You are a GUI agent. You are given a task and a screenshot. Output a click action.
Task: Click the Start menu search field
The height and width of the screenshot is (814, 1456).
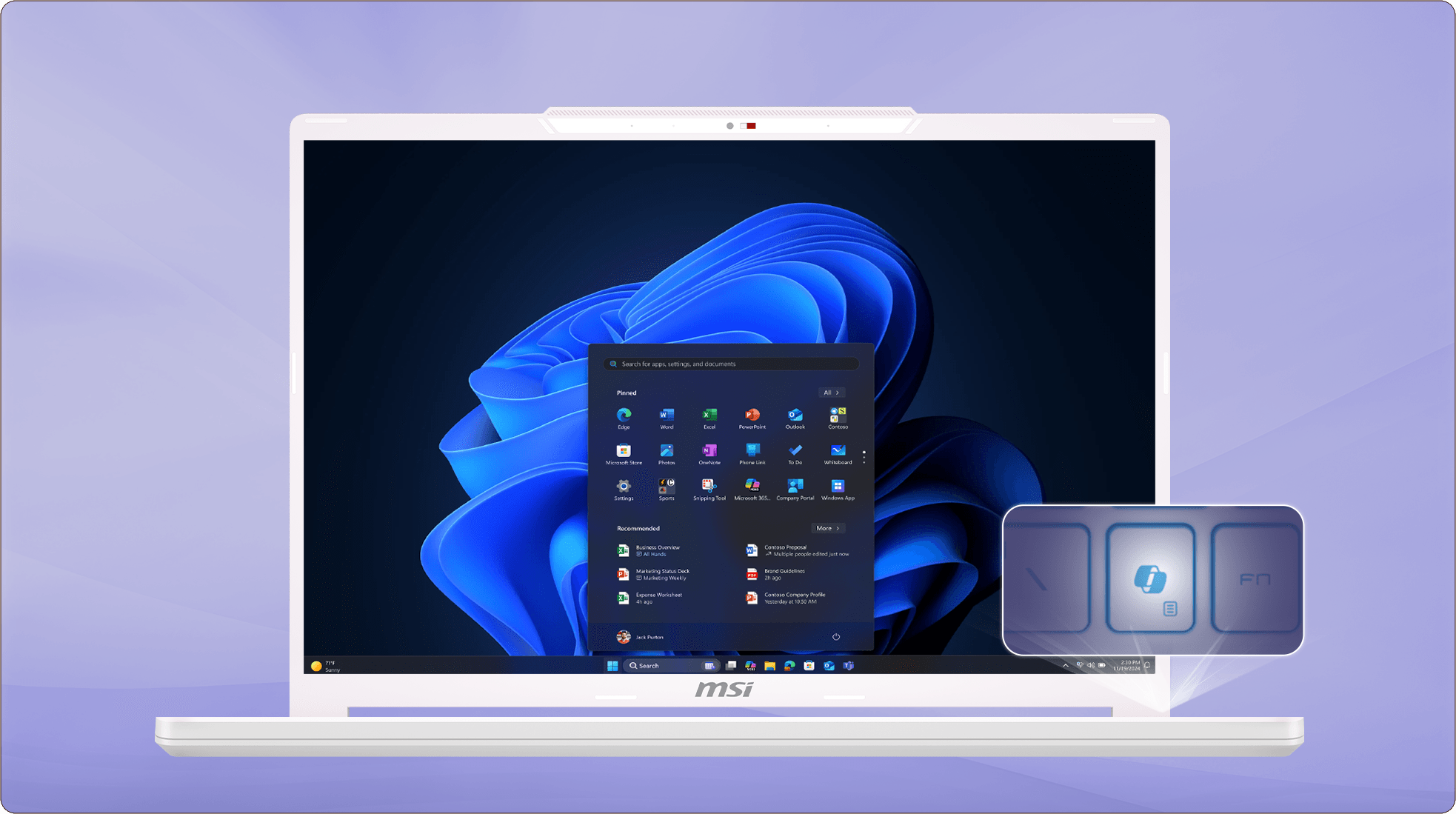pyautogui.click(x=732, y=364)
